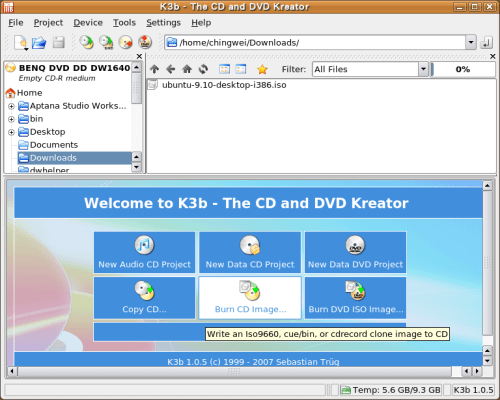This screenshot has height=400, width=500.
Task: Click the Temp disk icon in status bar
Action: coord(346,390)
